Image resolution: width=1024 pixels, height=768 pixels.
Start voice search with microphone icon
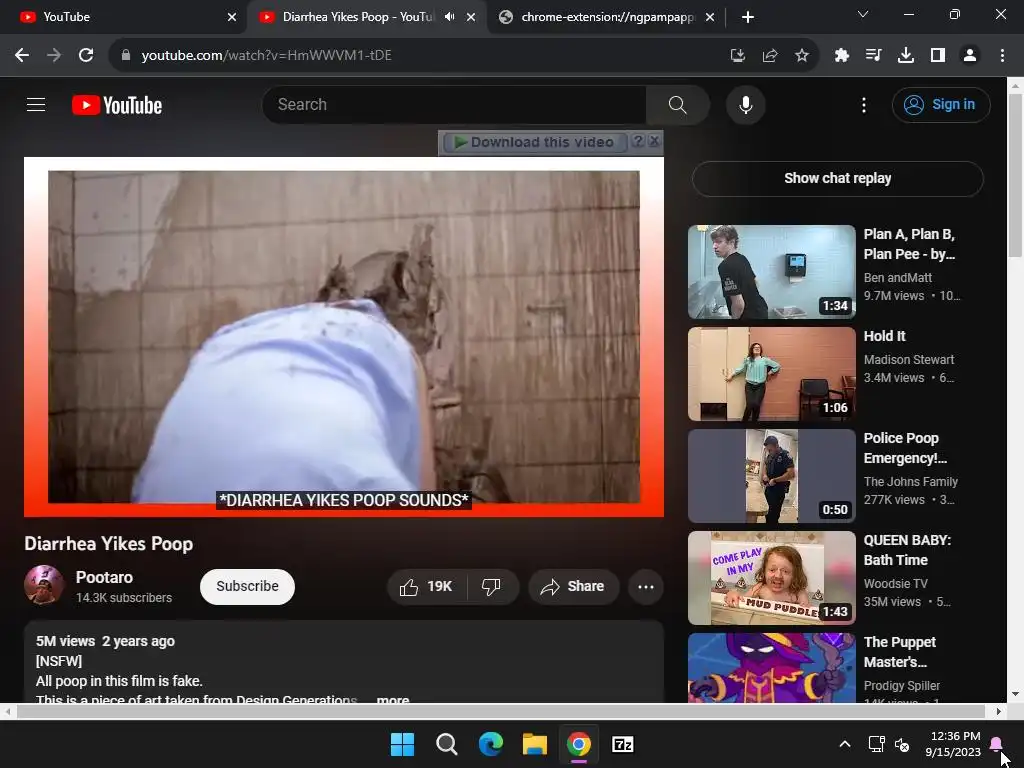pos(745,104)
